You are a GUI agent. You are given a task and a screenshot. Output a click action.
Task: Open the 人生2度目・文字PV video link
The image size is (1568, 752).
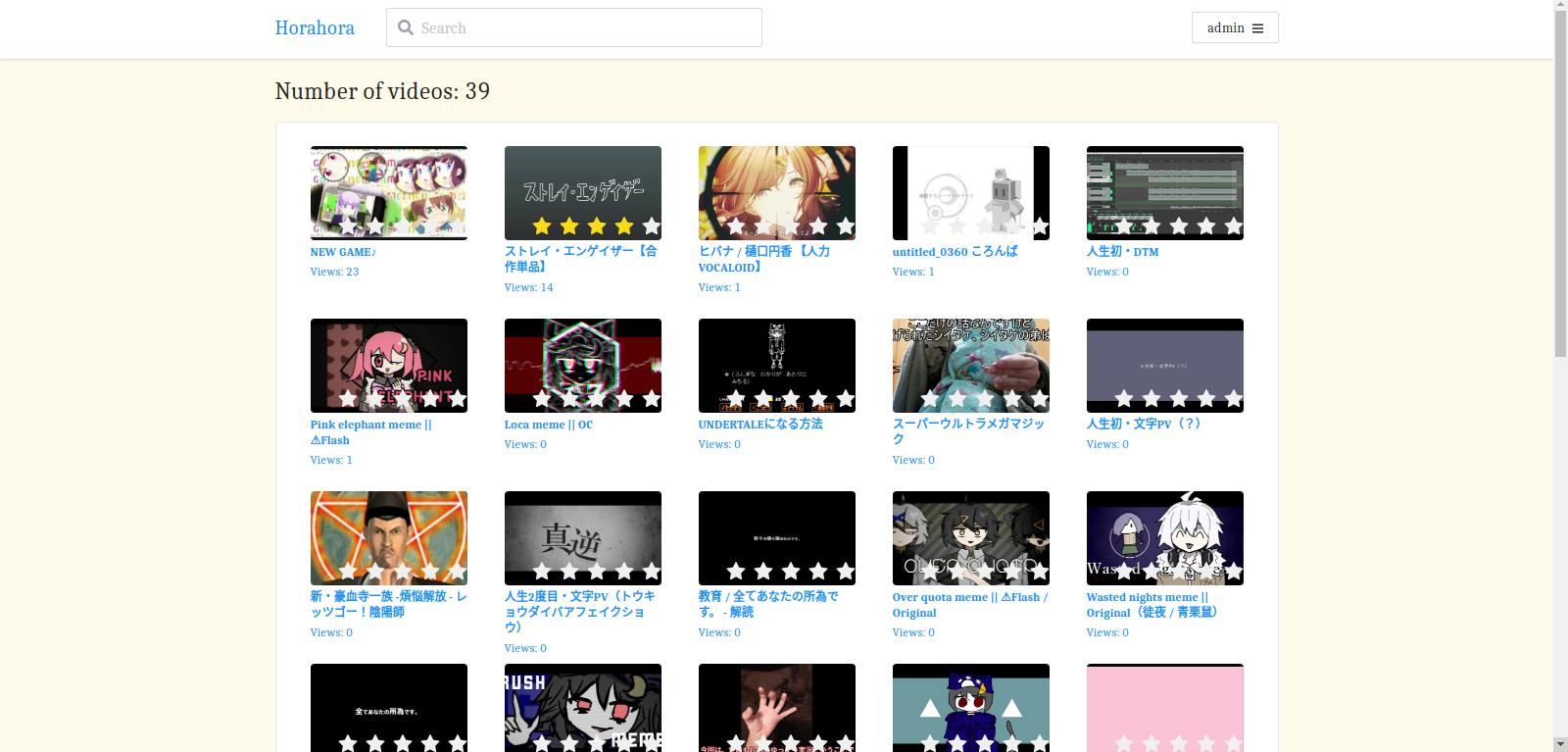580,612
